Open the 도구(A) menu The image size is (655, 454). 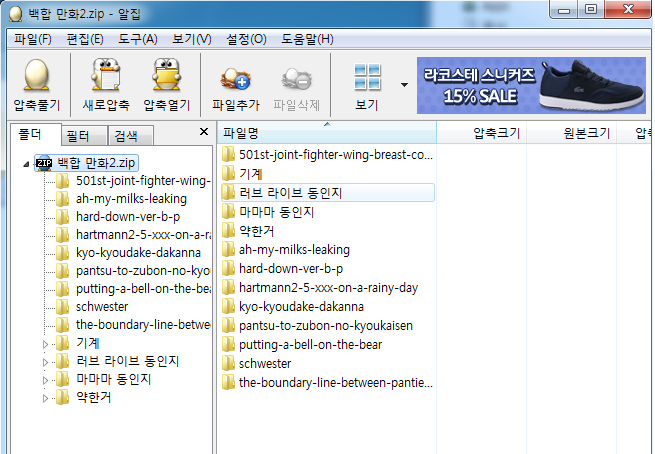coord(137,39)
